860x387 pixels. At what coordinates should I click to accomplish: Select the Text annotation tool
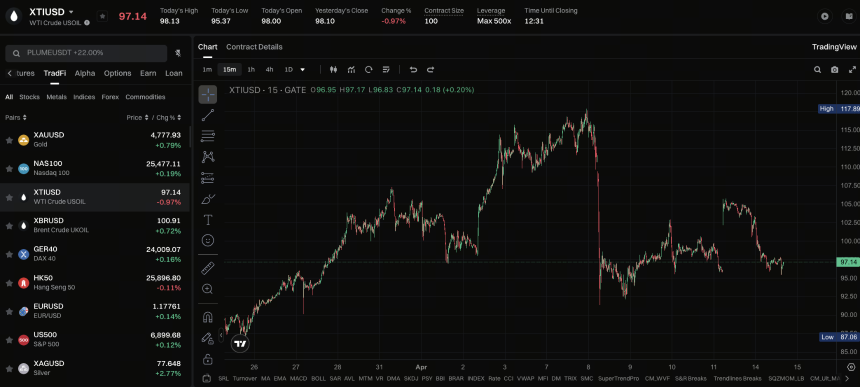pos(208,220)
